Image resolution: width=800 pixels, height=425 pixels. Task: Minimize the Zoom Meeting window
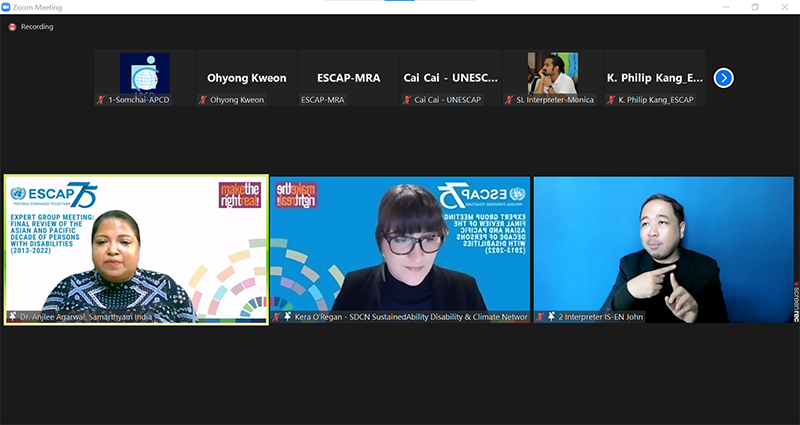click(726, 7)
